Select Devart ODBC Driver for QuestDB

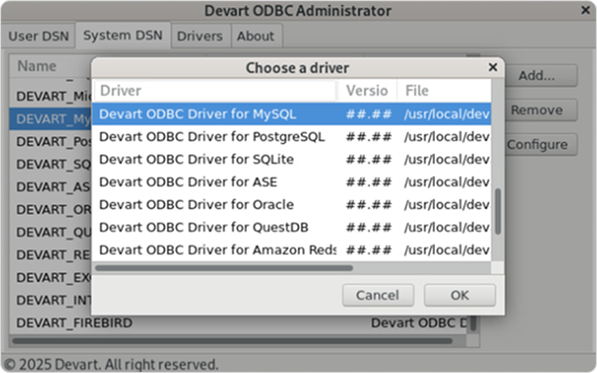292,227
